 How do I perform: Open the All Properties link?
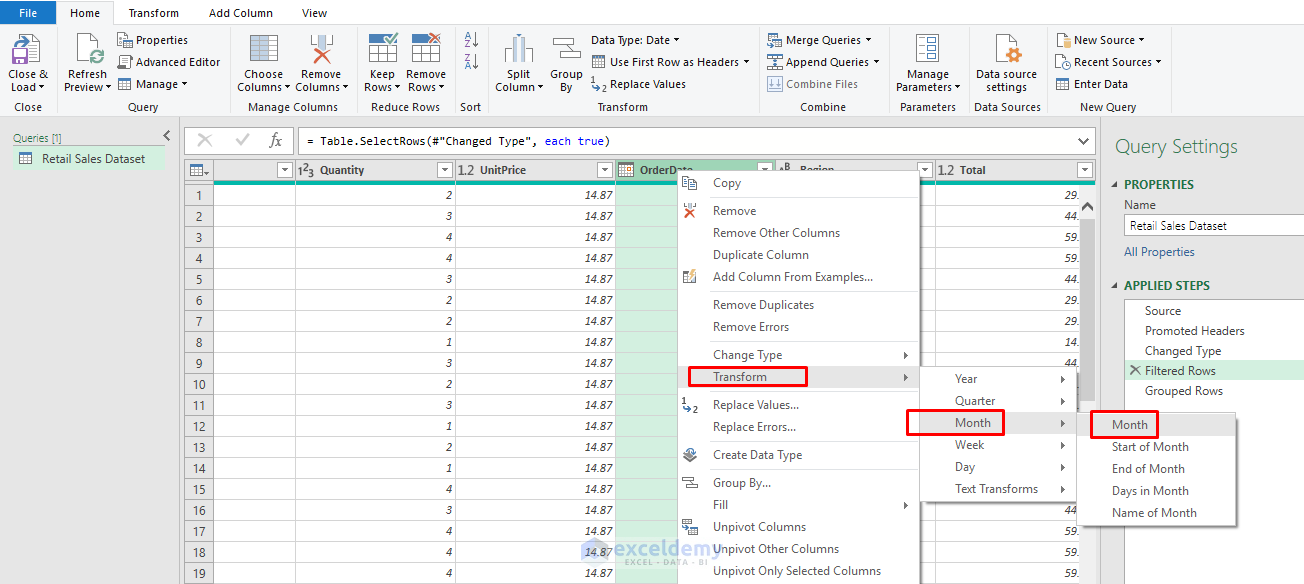1159,252
